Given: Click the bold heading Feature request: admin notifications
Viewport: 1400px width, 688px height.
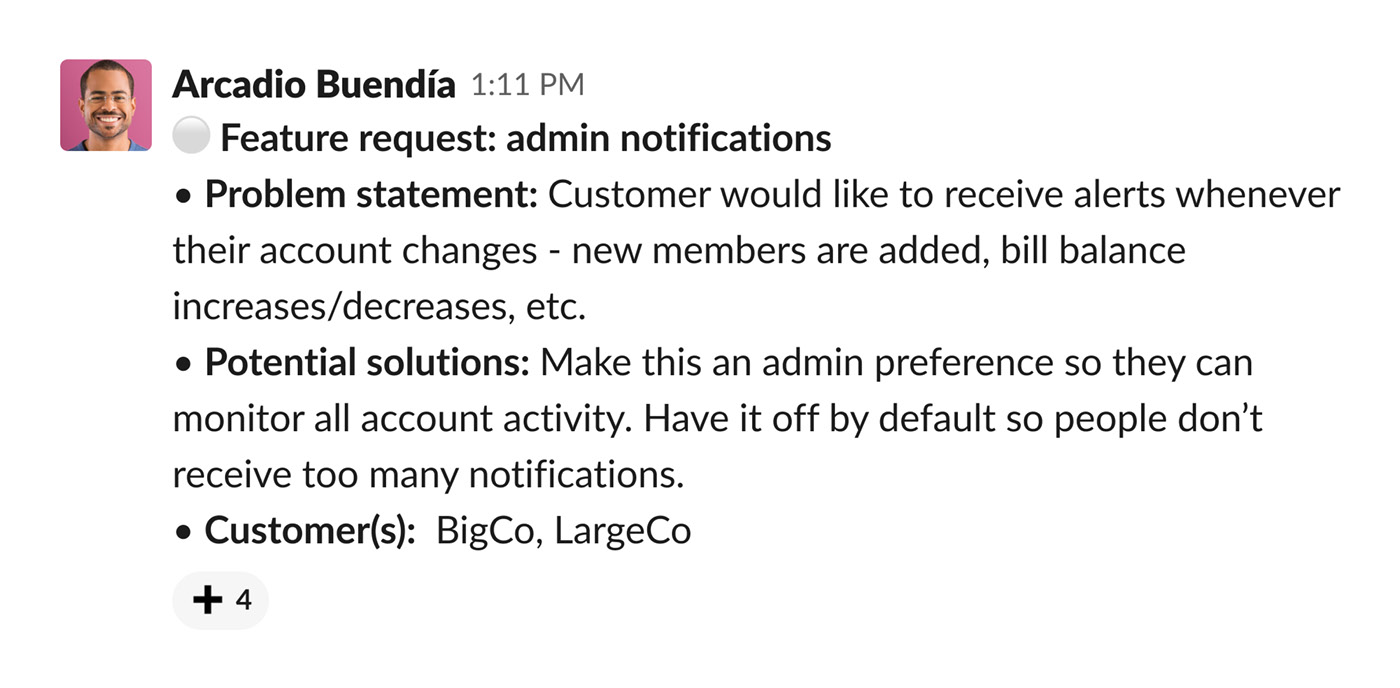Looking at the screenshot, I should coord(526,138).
